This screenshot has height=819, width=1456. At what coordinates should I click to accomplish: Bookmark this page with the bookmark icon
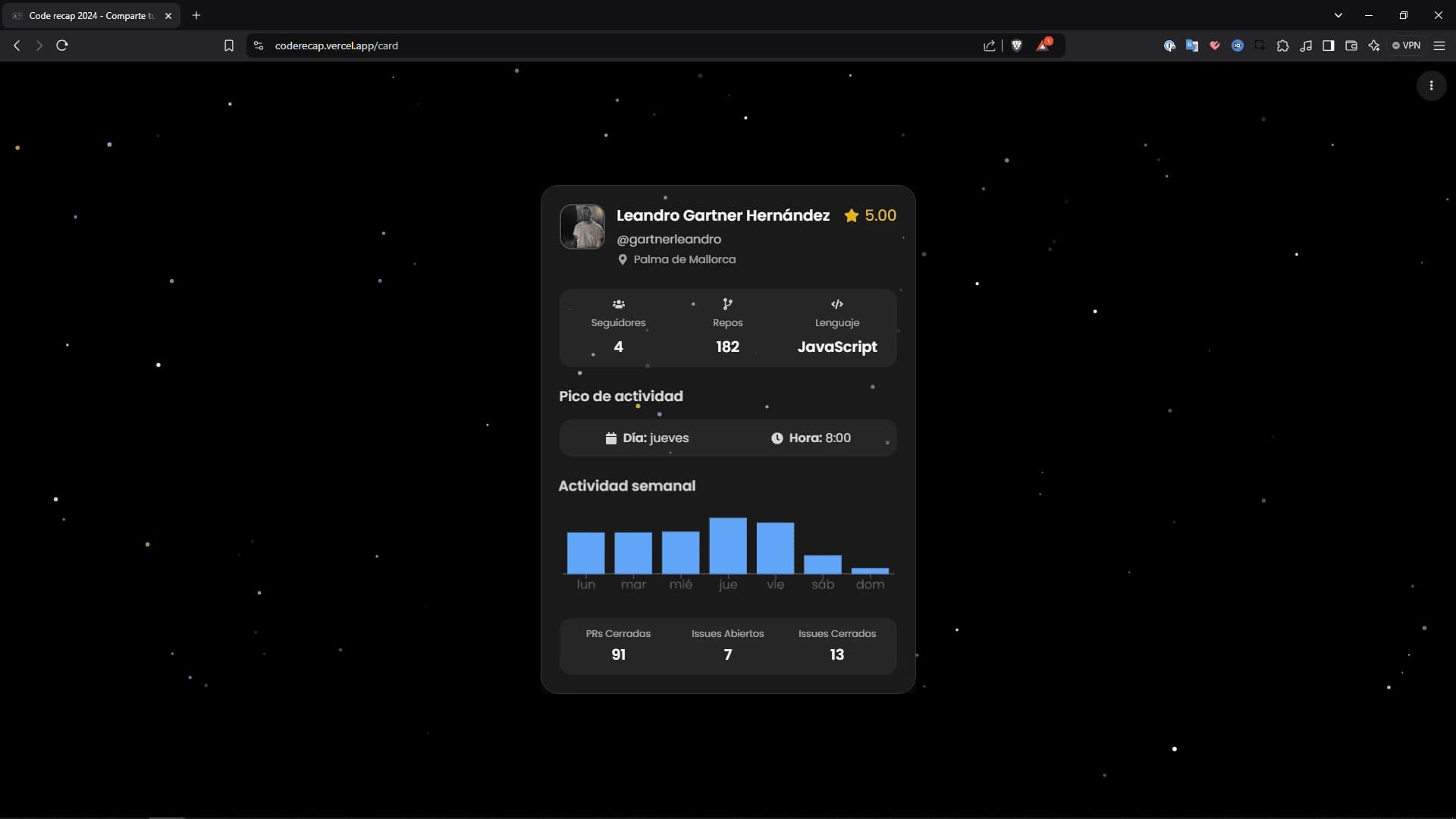[228, 45]
